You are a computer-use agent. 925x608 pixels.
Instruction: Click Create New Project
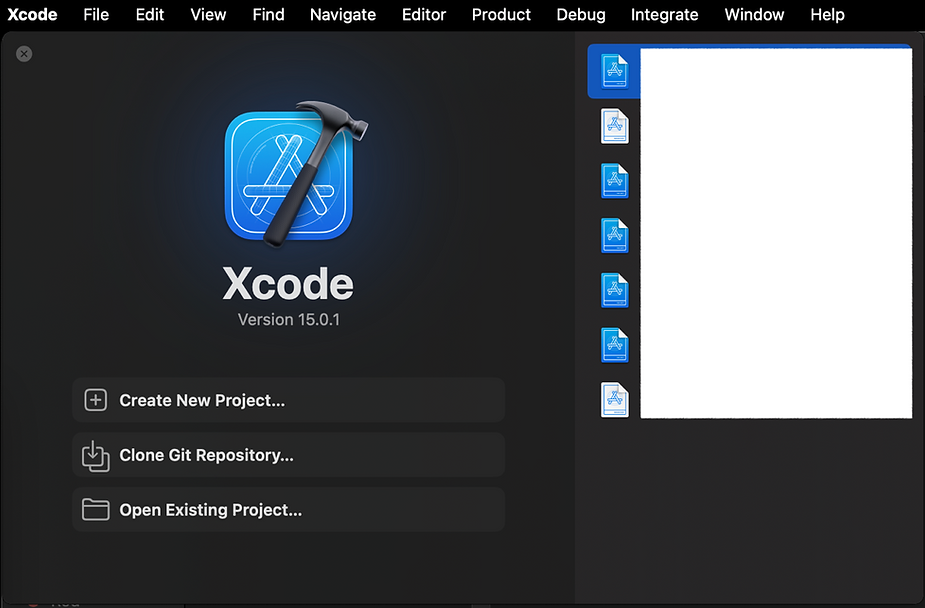point(203,399)
